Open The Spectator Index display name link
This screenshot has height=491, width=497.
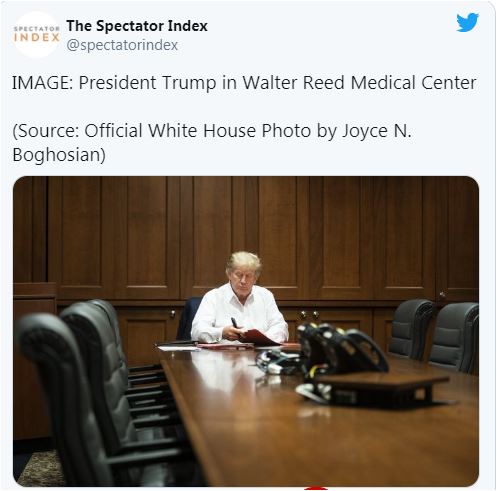click(137, 26)
